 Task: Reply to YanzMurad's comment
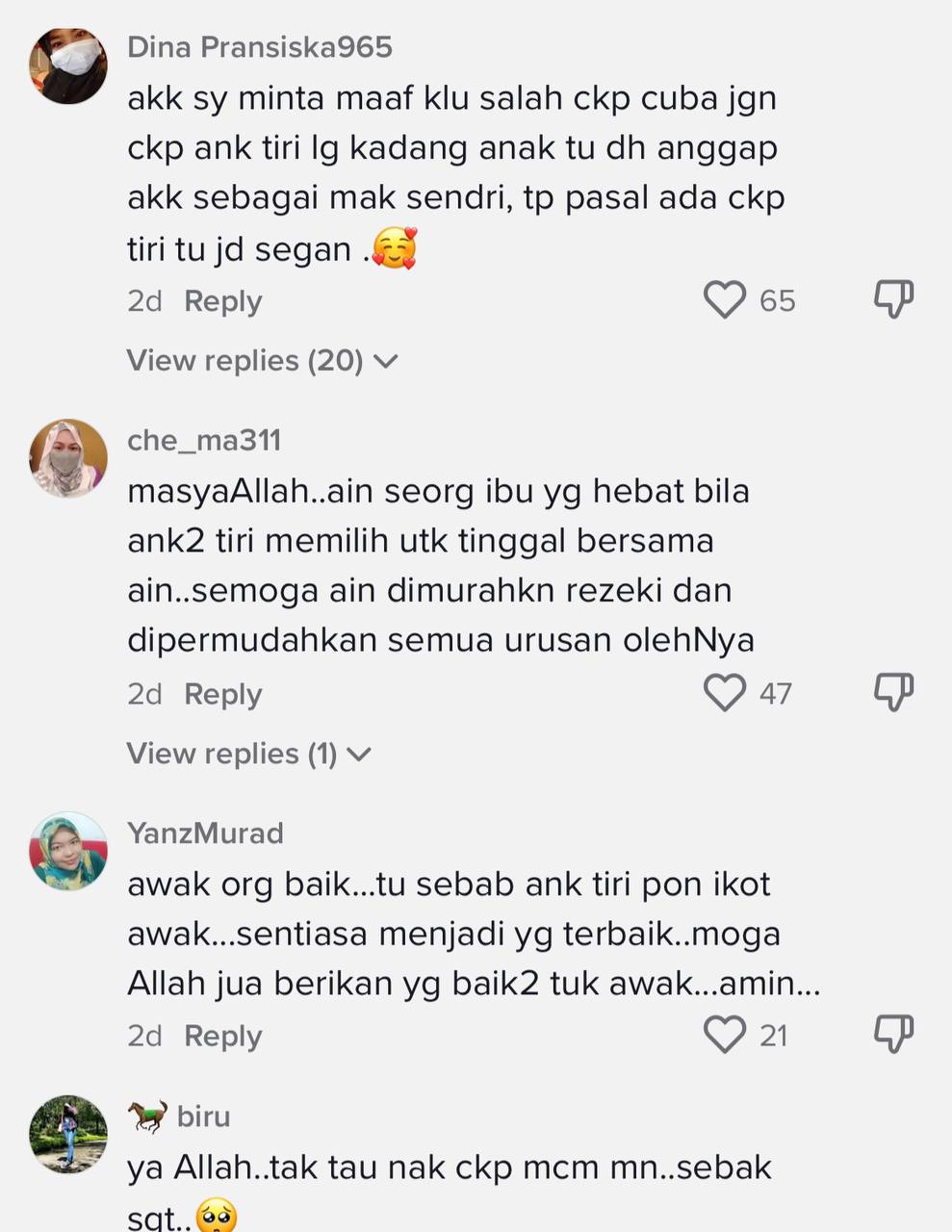click(222, 1036)
